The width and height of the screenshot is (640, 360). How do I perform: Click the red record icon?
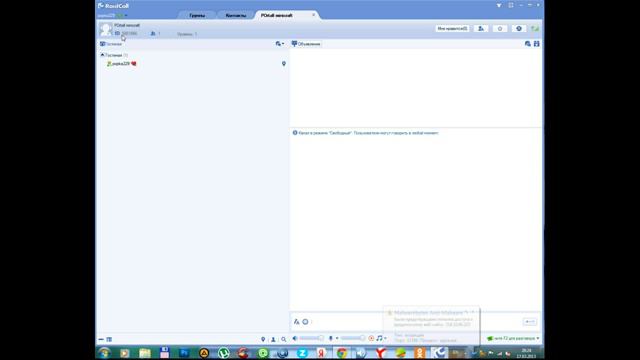(x=371, y=338)
